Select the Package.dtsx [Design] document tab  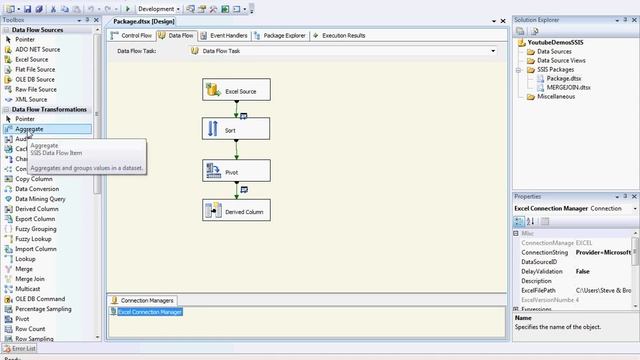(x=144, y=21)
